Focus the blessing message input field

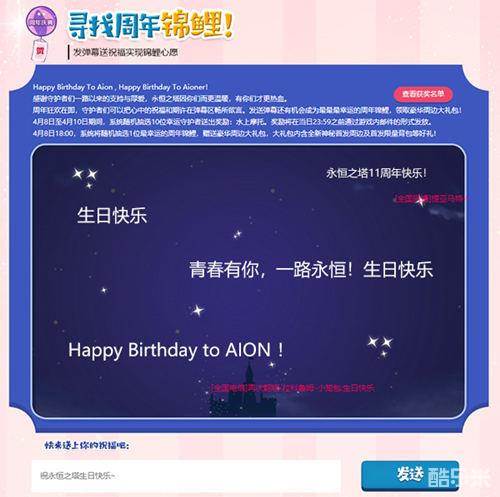(x=186, y=476)
